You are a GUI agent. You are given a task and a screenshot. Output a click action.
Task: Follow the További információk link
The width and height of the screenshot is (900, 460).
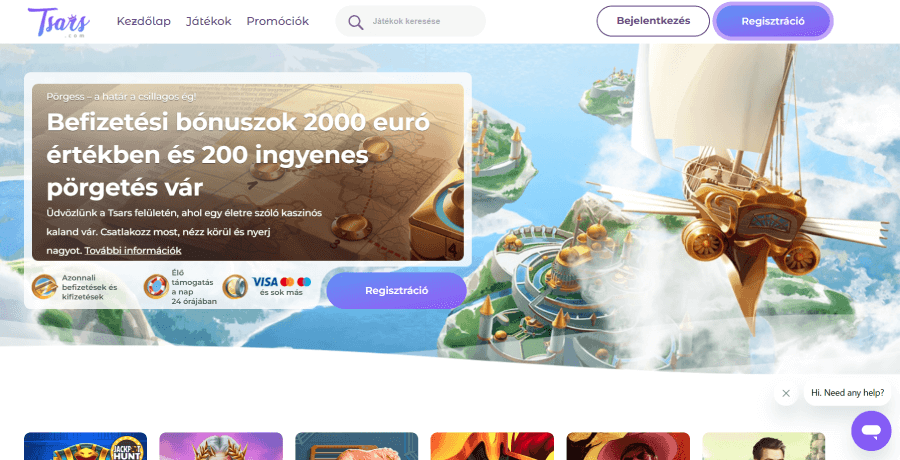click(x=133, y=250)
